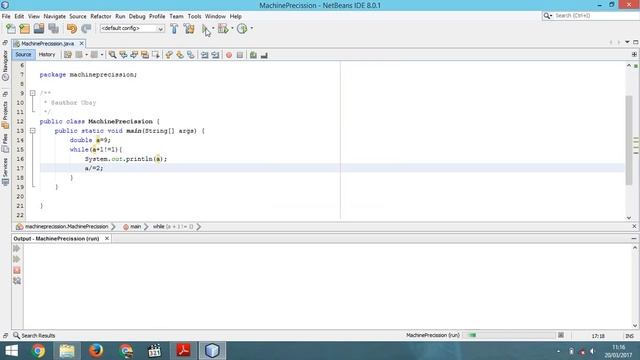Viewport: 640px width, 360px height.
Task: Open dropdown arrow beside Profile Project icon
Action: (x=251, y=28)
